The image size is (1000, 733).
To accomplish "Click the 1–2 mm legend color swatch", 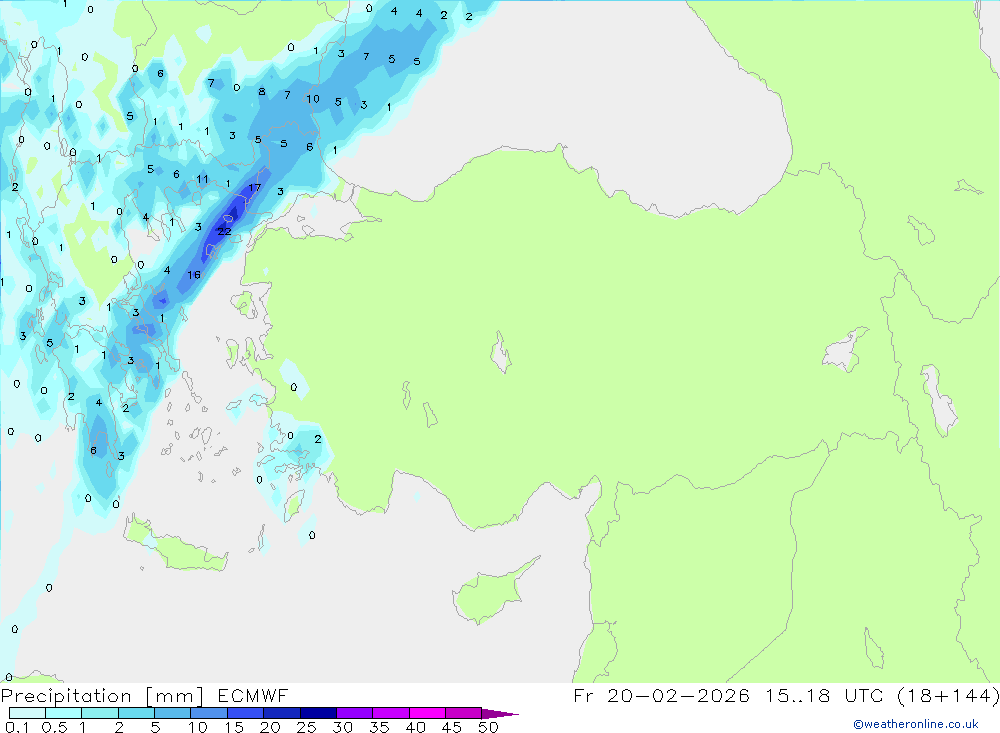I will [100, 713].
